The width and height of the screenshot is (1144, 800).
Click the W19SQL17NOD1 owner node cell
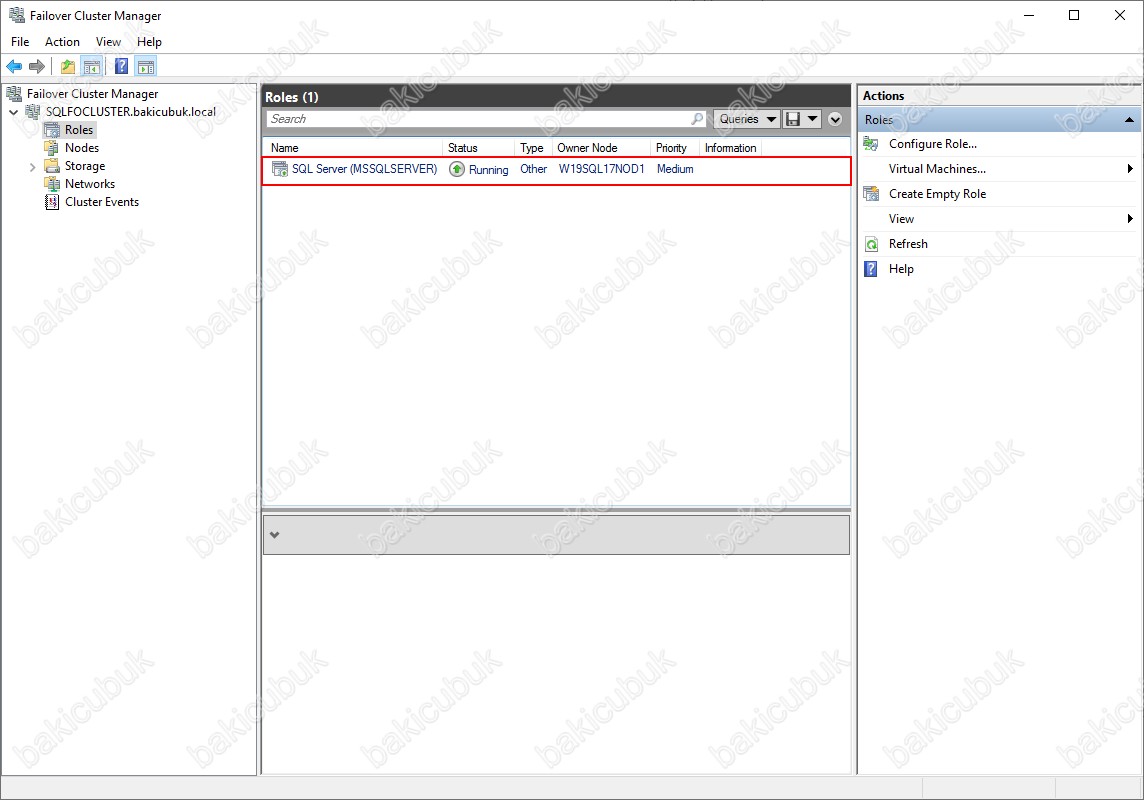click(601, 169)
